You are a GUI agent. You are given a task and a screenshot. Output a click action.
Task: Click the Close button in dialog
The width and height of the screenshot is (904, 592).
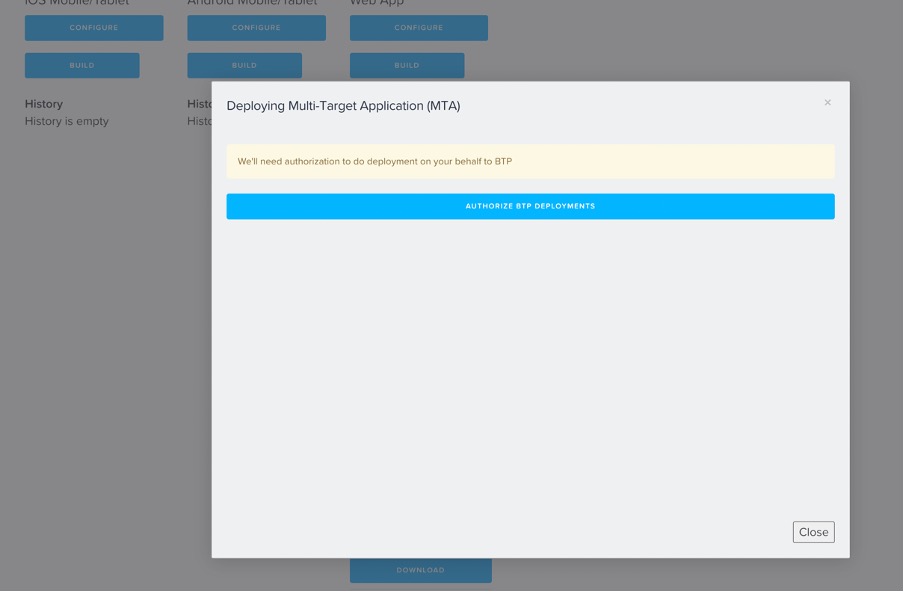(813, 532)
